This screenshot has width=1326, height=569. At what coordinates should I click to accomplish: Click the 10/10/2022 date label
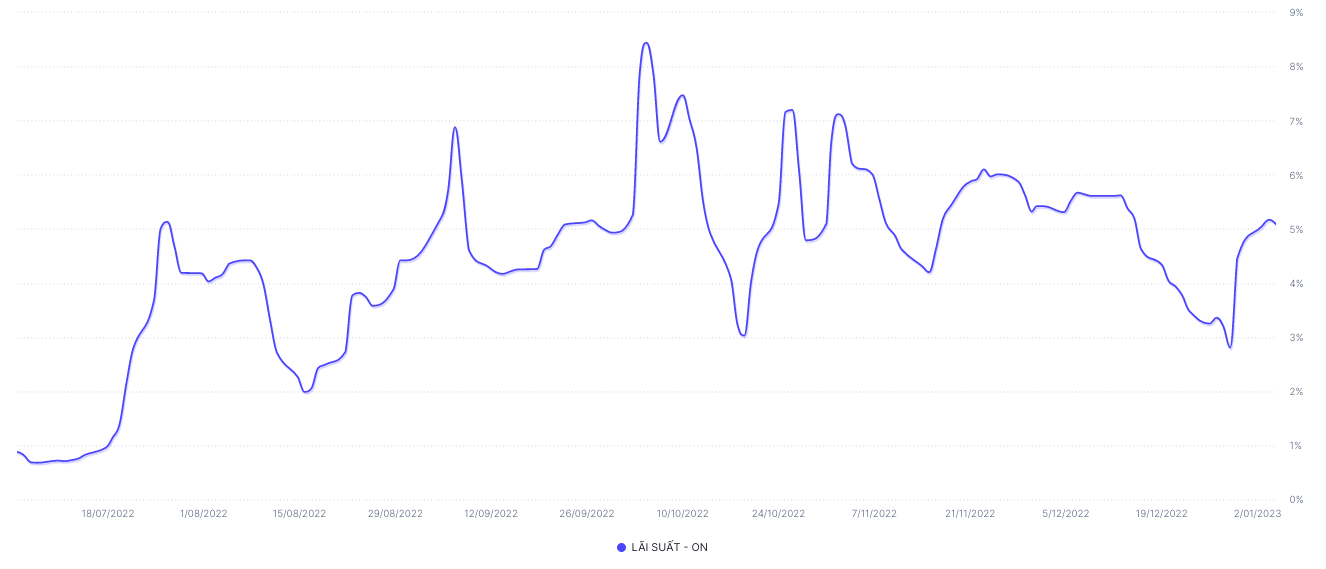click(683, 514)
